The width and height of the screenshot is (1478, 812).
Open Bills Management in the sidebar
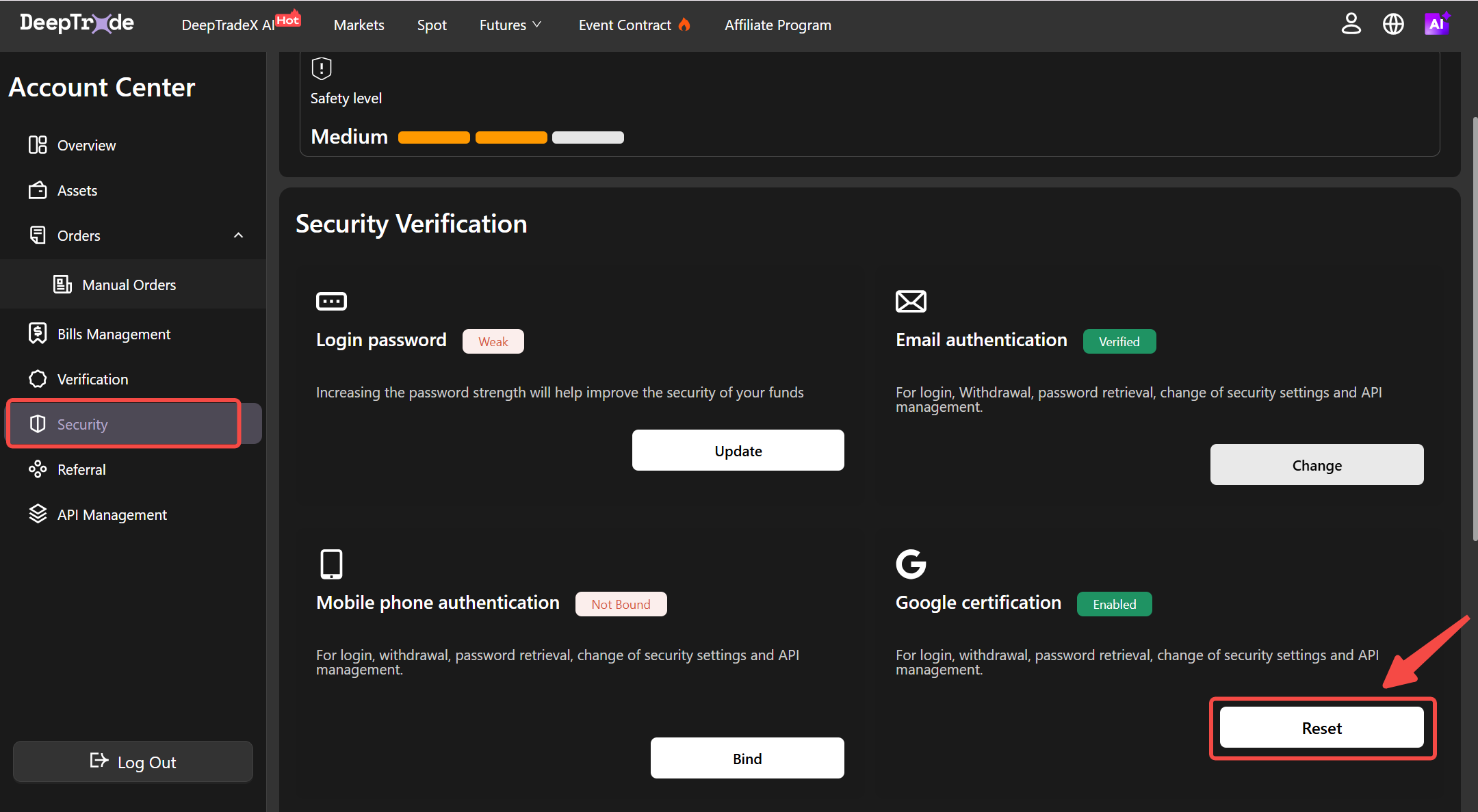point(133,334)
